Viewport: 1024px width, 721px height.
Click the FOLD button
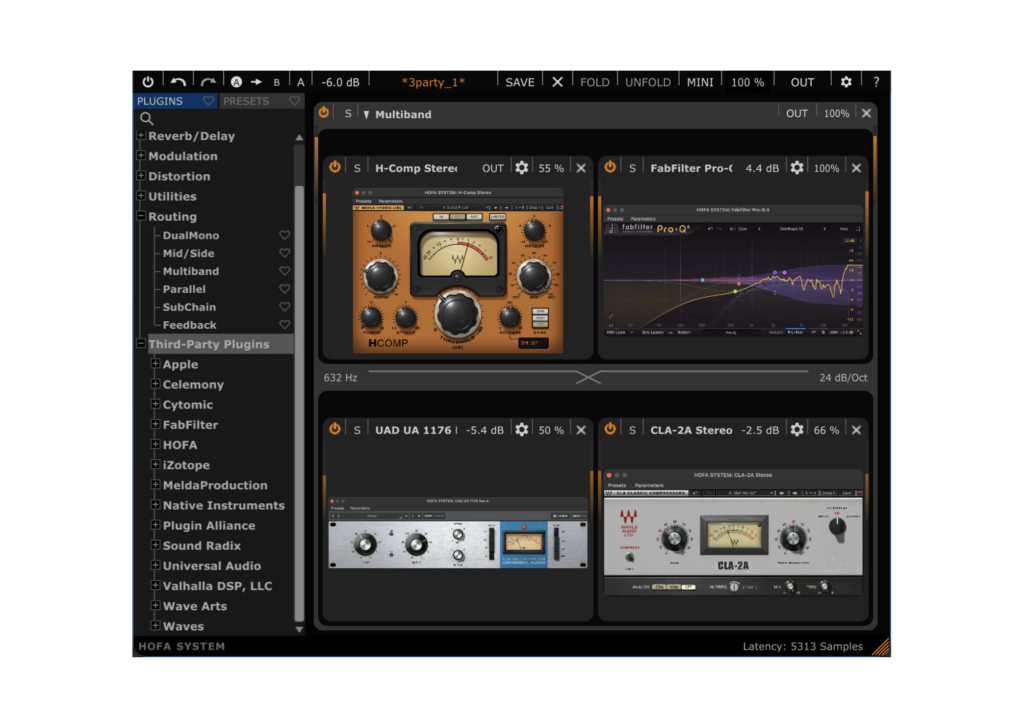pos(594,82)
